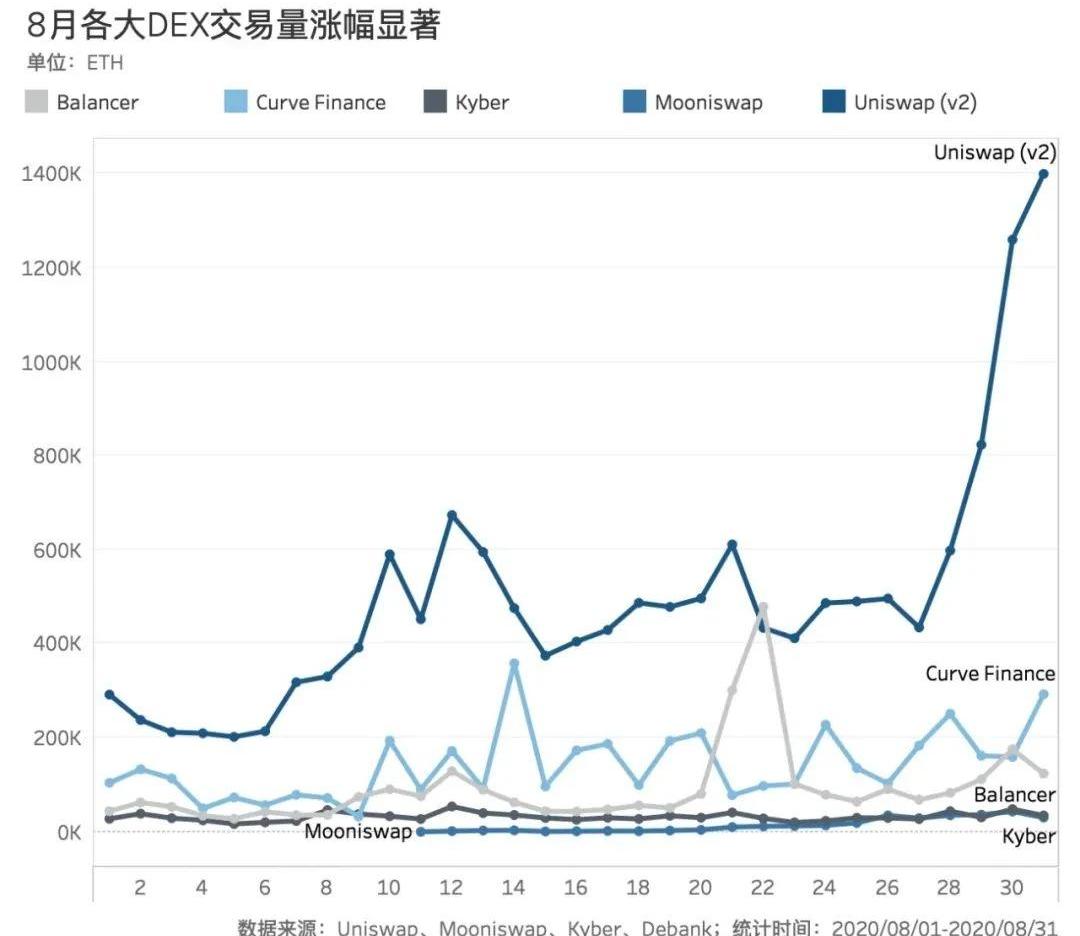Click the data source footnote text

tap(646, 927)
